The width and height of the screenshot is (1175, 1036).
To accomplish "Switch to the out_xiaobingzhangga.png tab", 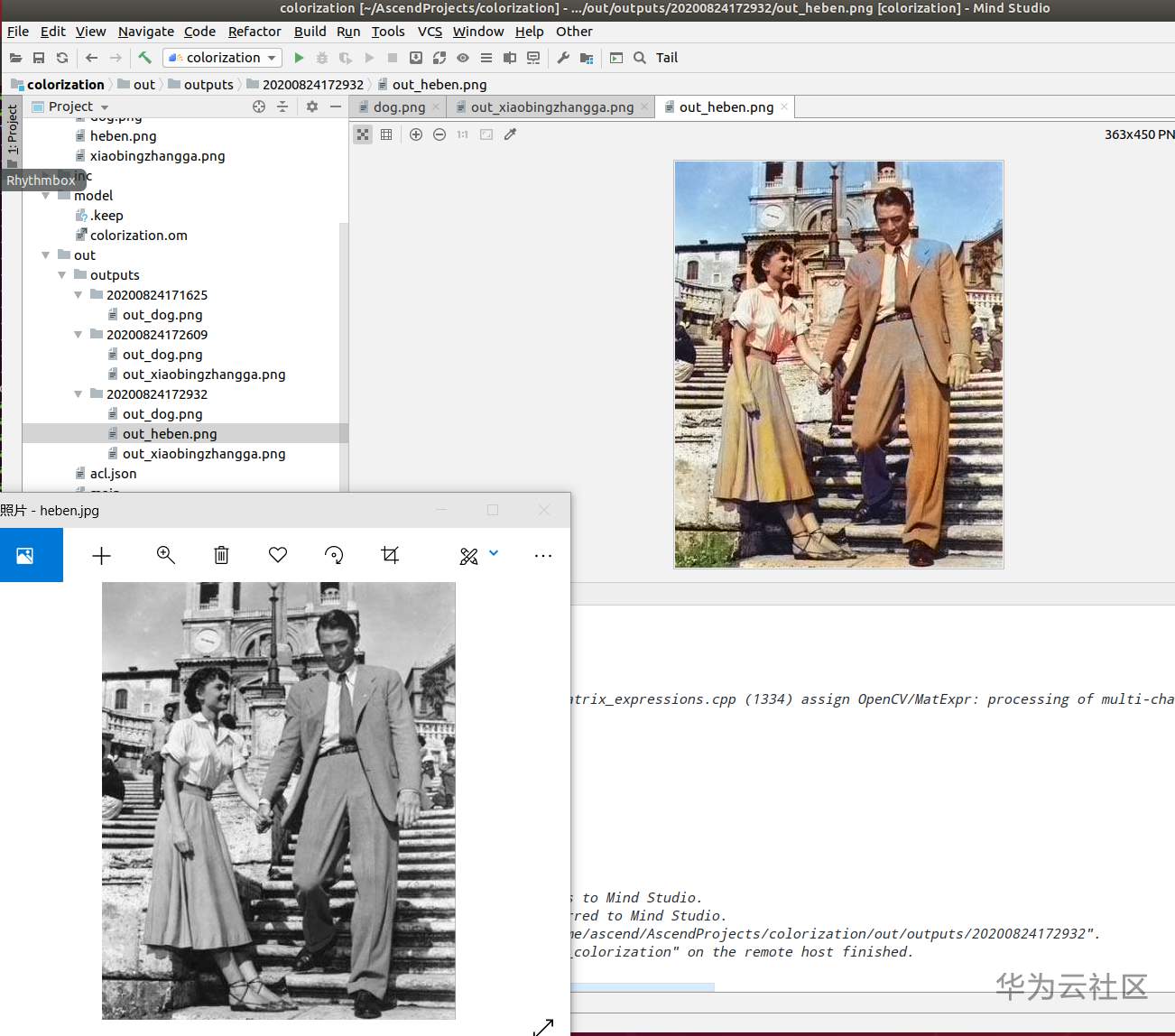I will pos(551,106).
